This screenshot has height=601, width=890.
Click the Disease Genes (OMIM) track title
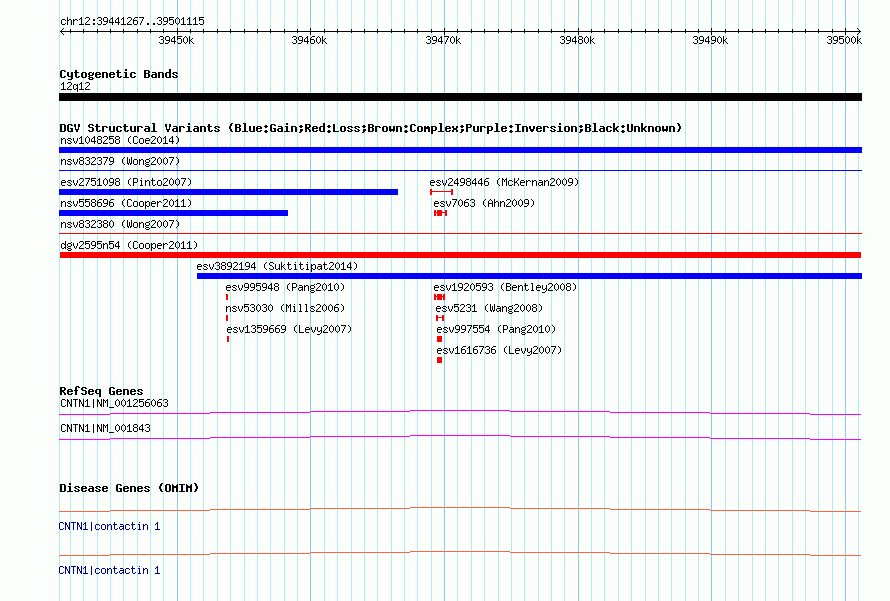pyautogui.click(x=129, y=488)
